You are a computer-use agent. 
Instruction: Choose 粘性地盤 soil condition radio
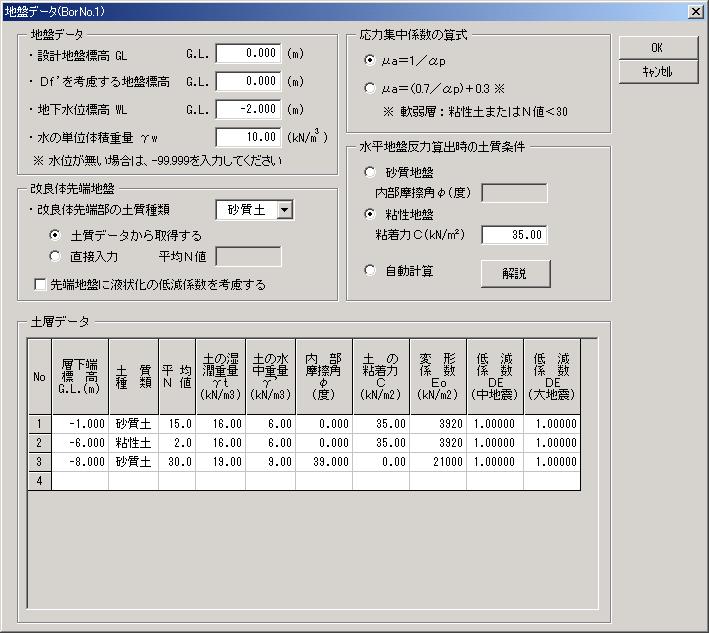(x=370, y=214)
